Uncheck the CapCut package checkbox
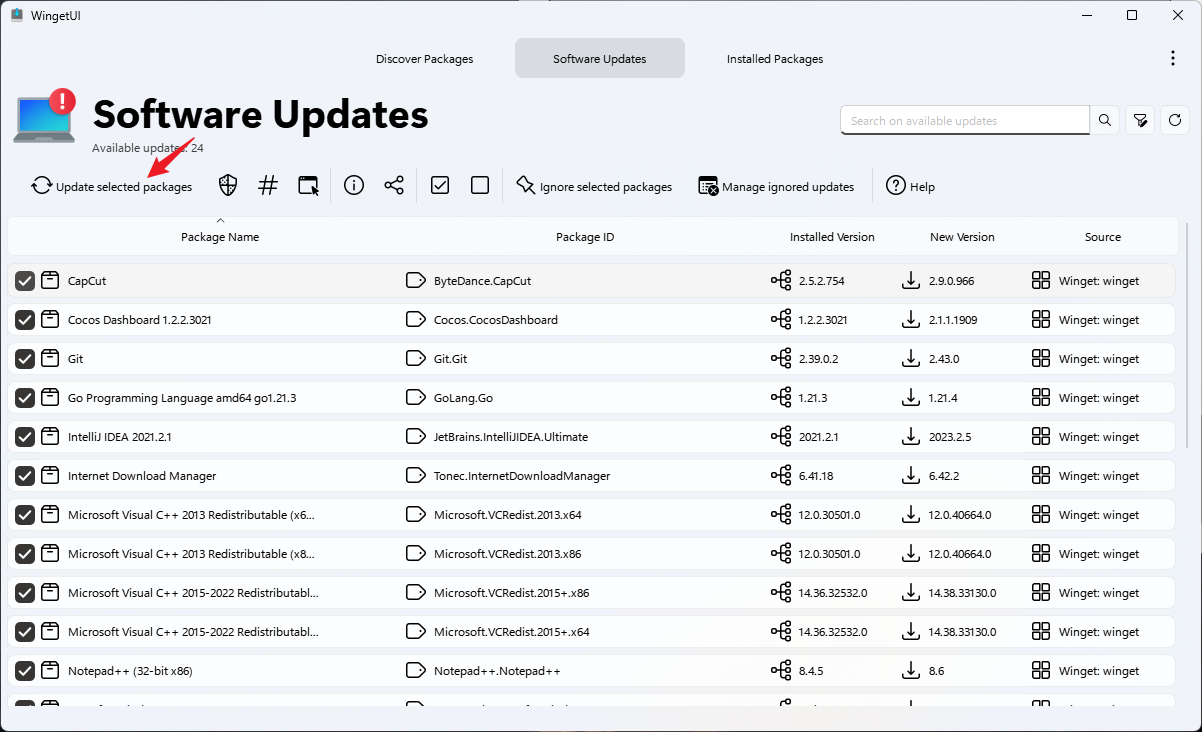The image size is (1202, 732). point(25,281)
